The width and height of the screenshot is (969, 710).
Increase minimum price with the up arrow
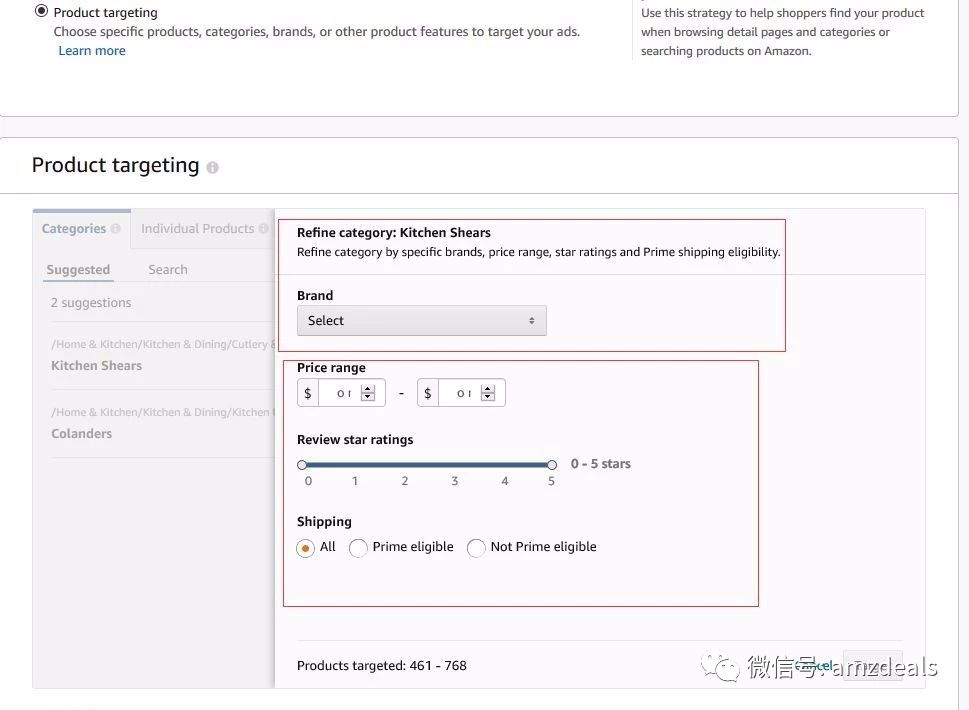pyautogui.click(x=368, y=389)
